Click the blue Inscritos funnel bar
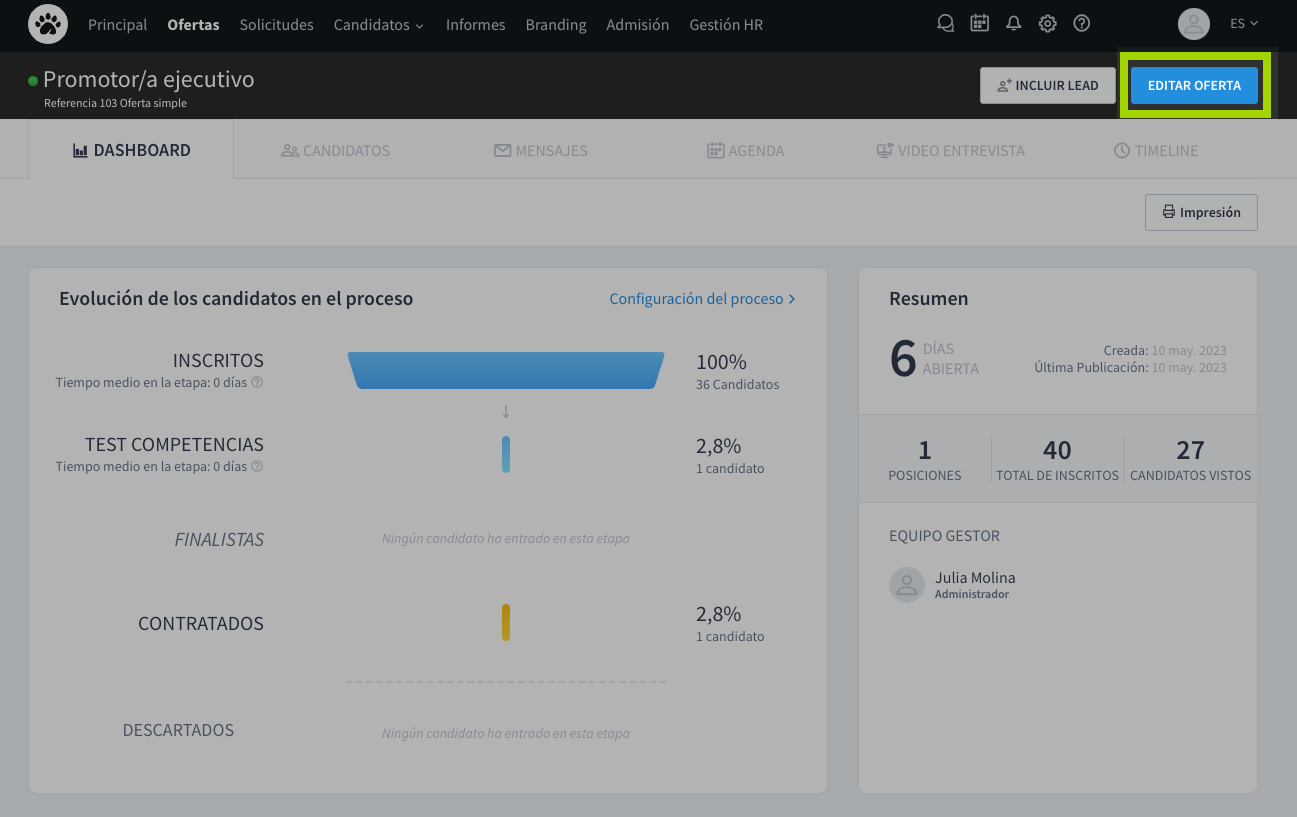1297x817 pixels. point(506,370)
